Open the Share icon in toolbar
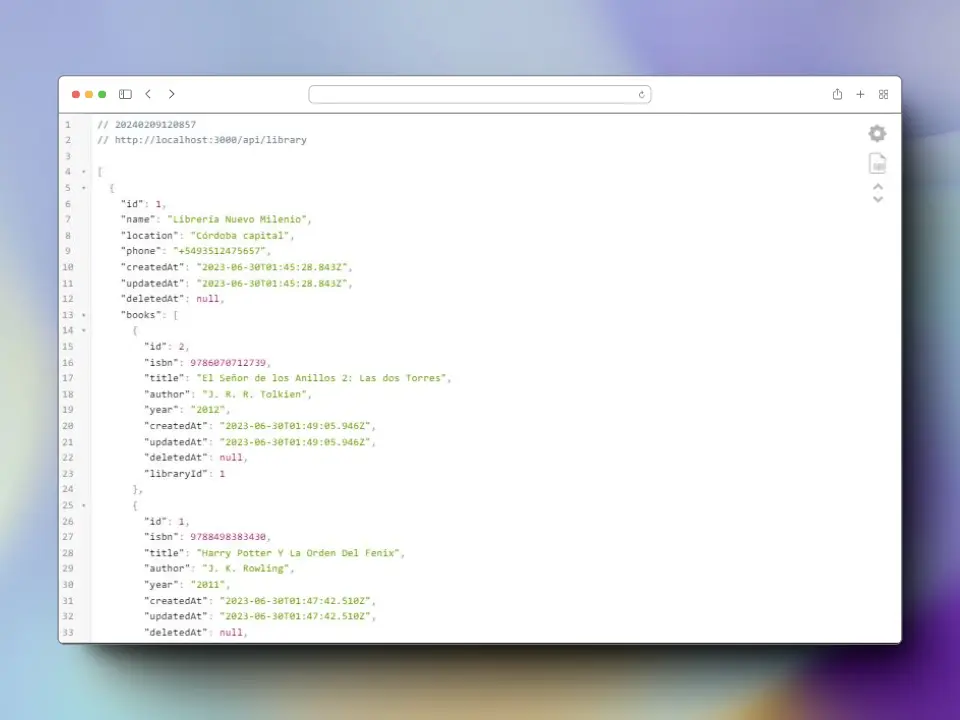 (x=837, y=94)
